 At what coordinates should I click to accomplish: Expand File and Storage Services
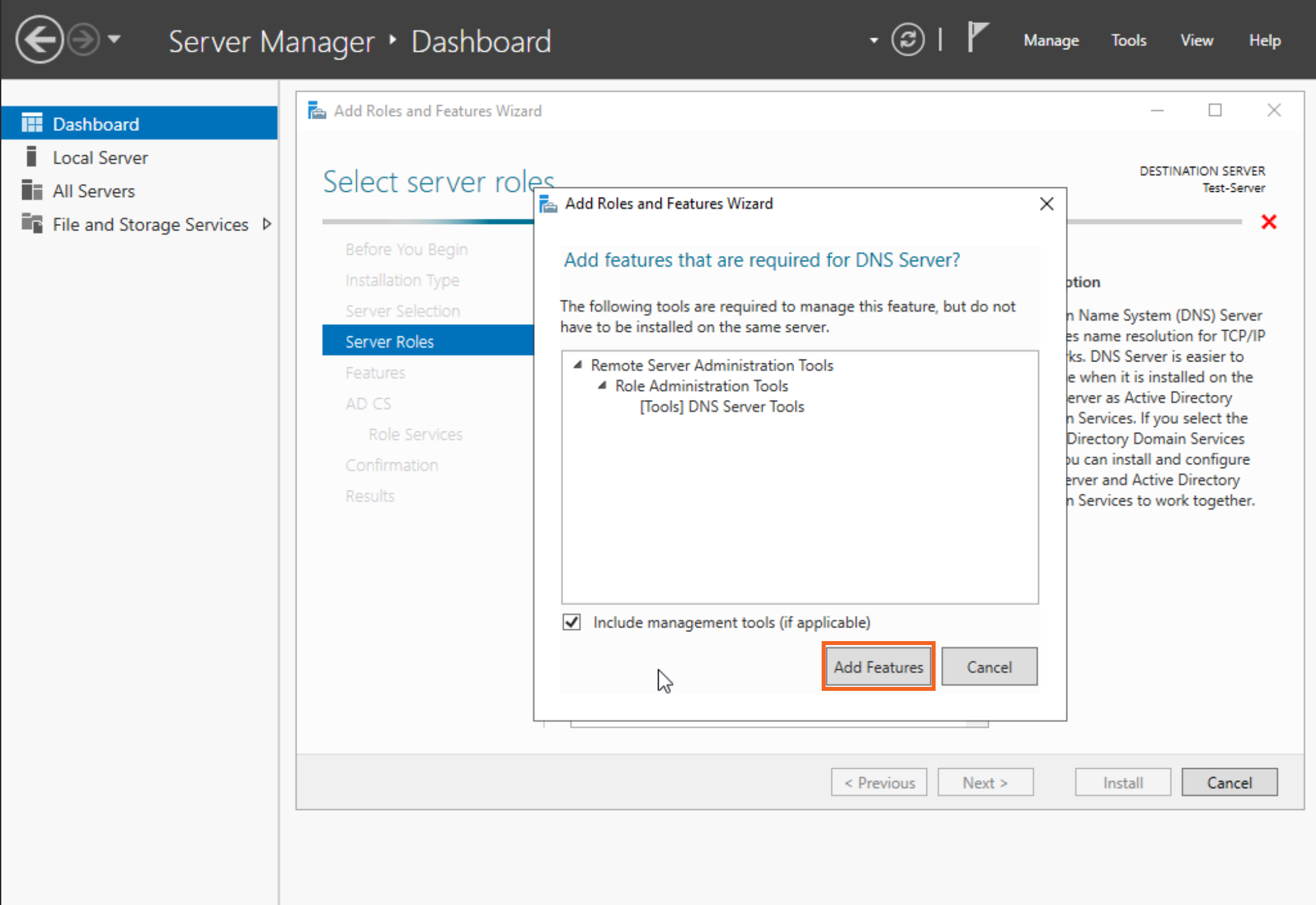tap(267, 224)
